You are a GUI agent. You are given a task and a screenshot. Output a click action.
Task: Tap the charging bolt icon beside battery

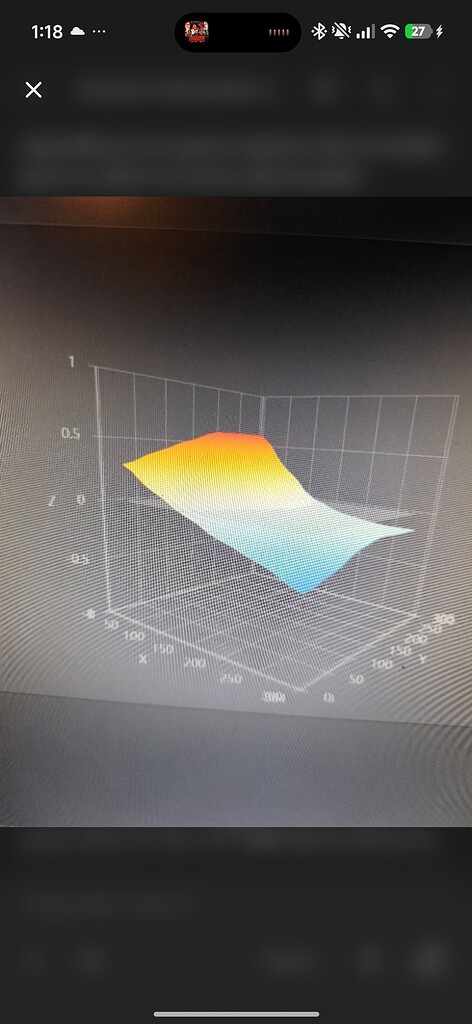click(x=439, y=31)
